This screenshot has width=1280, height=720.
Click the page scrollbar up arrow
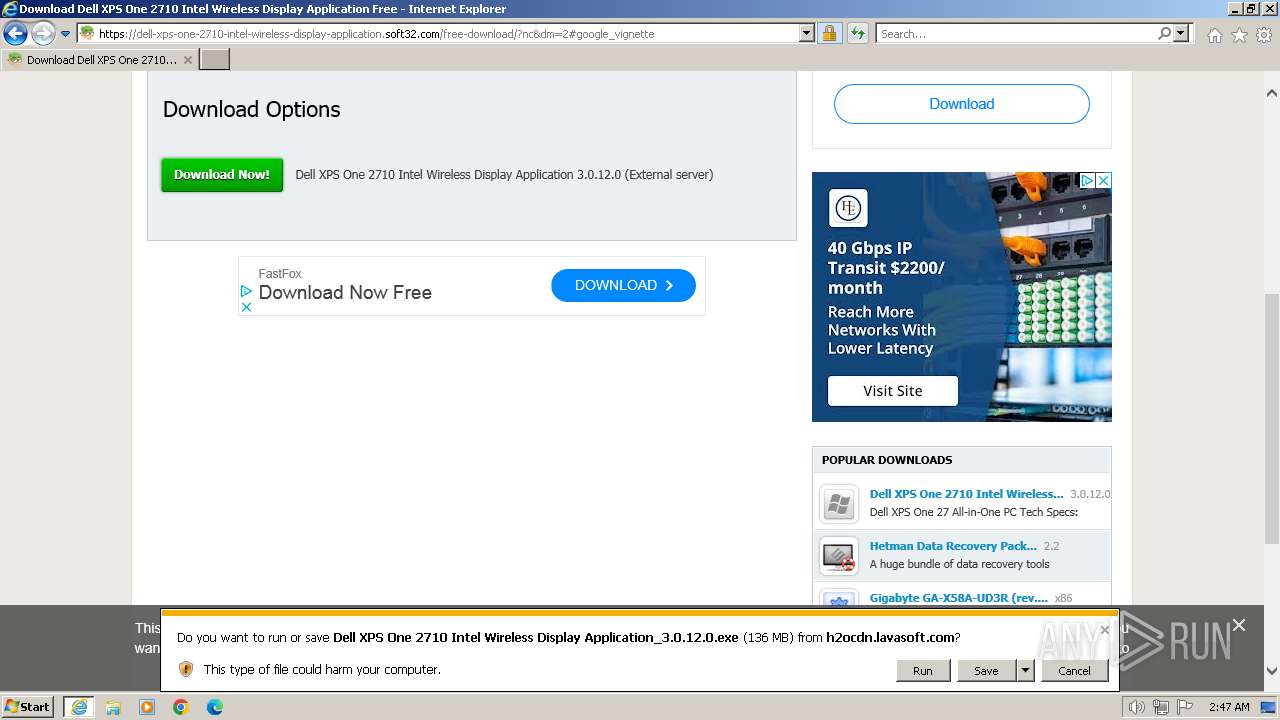pyautogui.click(x=1271, y=93)
